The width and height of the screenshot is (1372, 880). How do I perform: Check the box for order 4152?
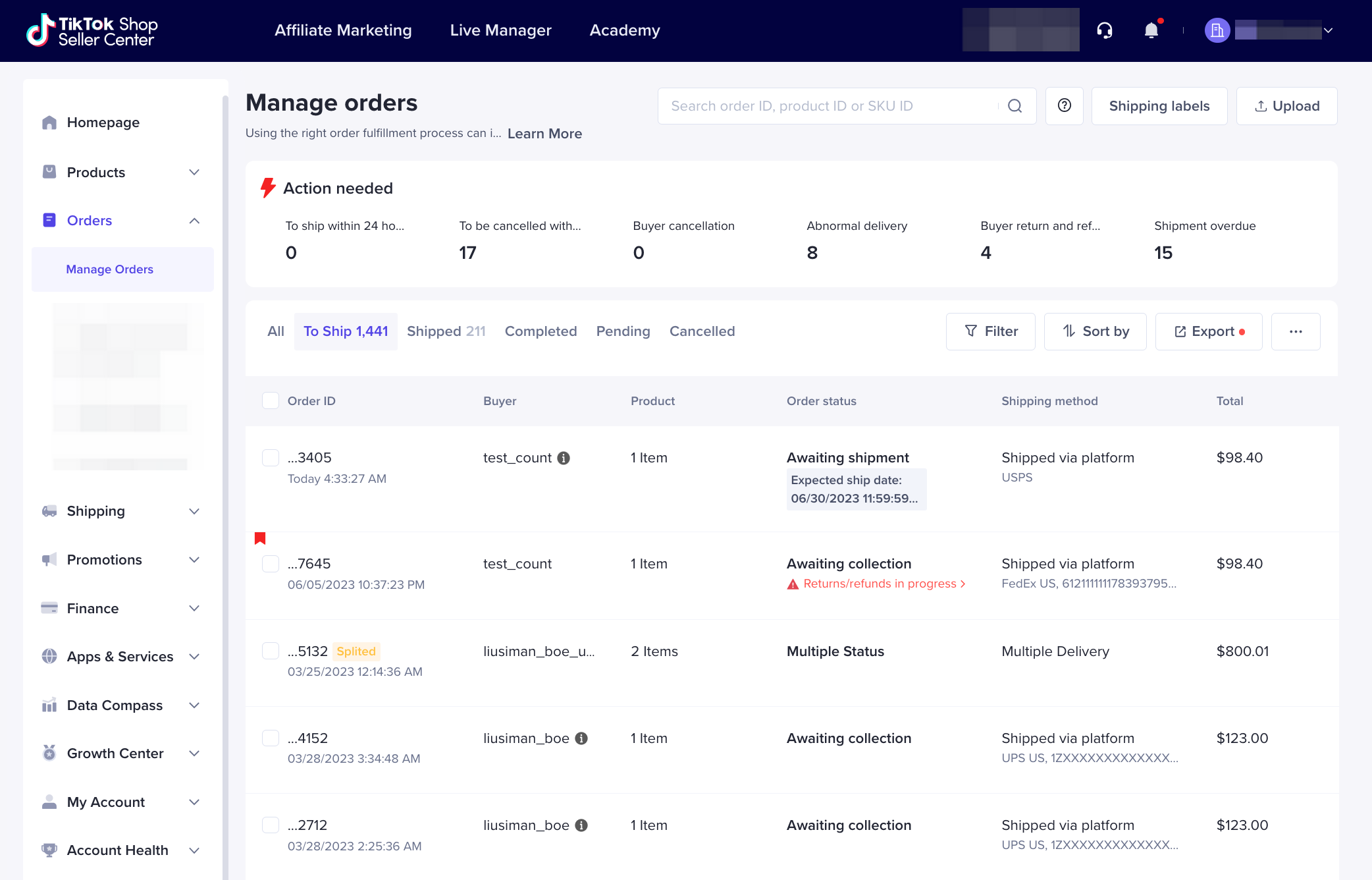(x=271, y=738)
